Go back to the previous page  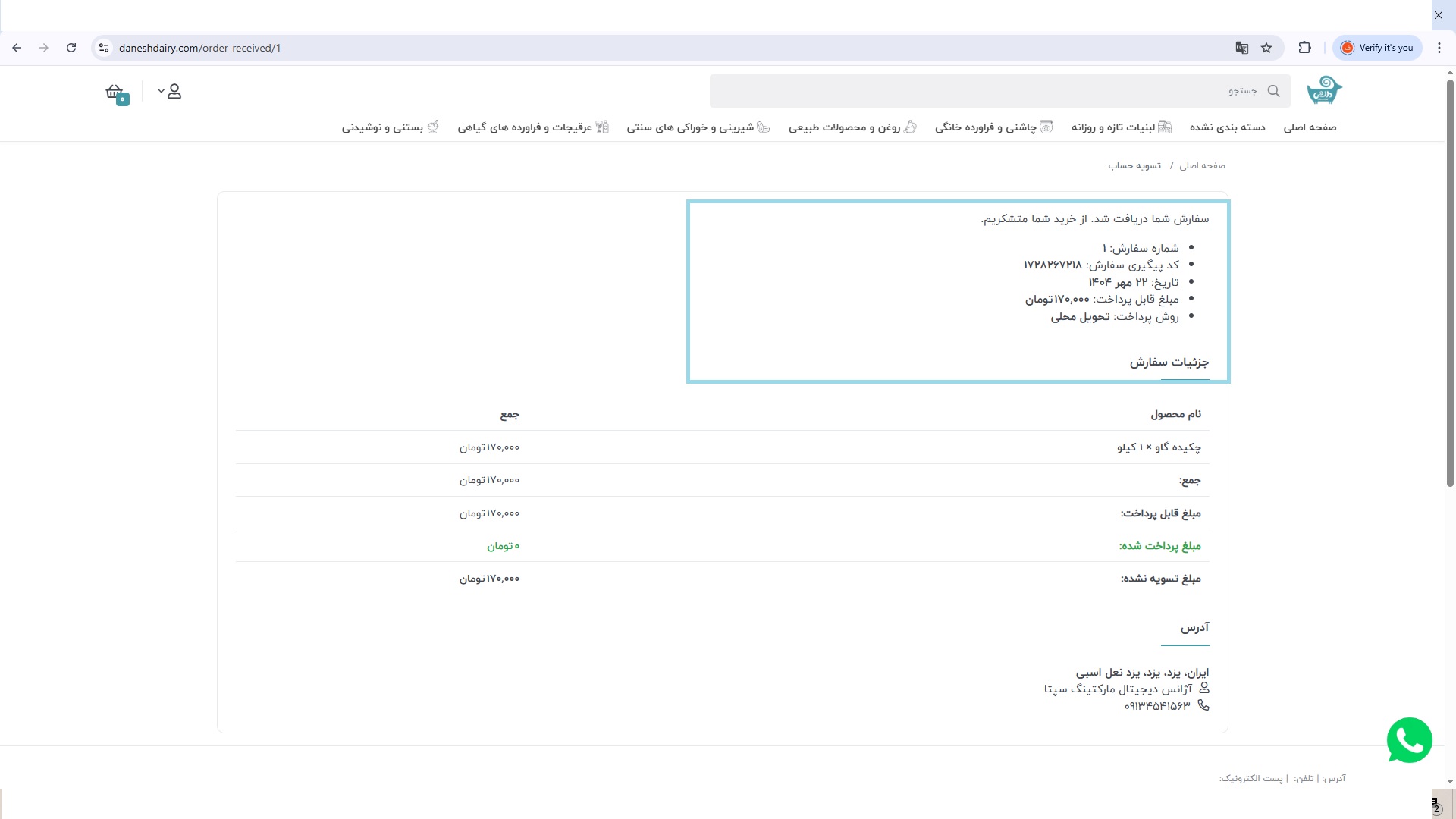(x=17, y=48)
